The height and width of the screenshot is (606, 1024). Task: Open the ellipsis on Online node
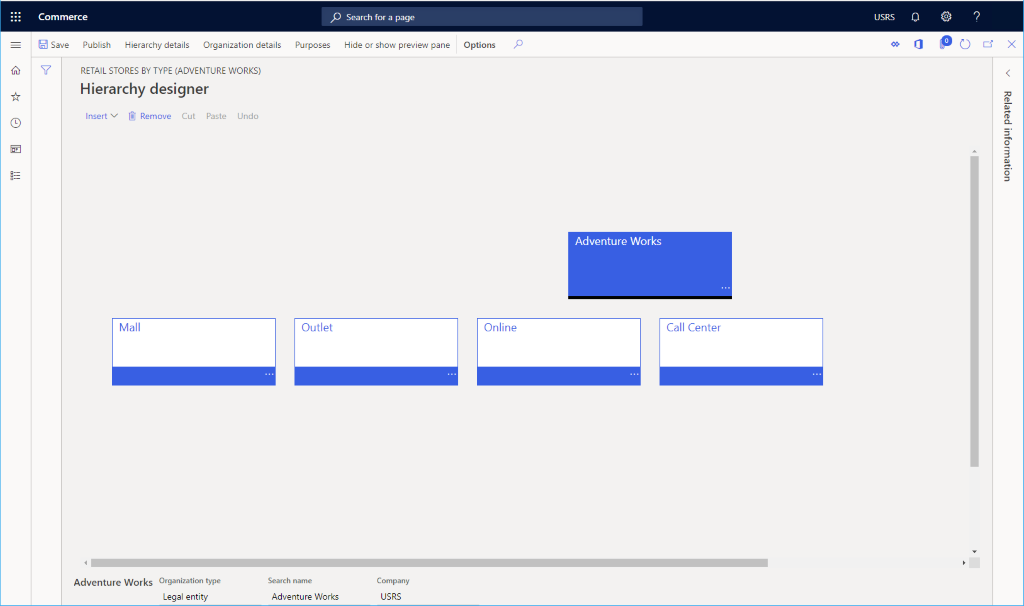point(633,374)
